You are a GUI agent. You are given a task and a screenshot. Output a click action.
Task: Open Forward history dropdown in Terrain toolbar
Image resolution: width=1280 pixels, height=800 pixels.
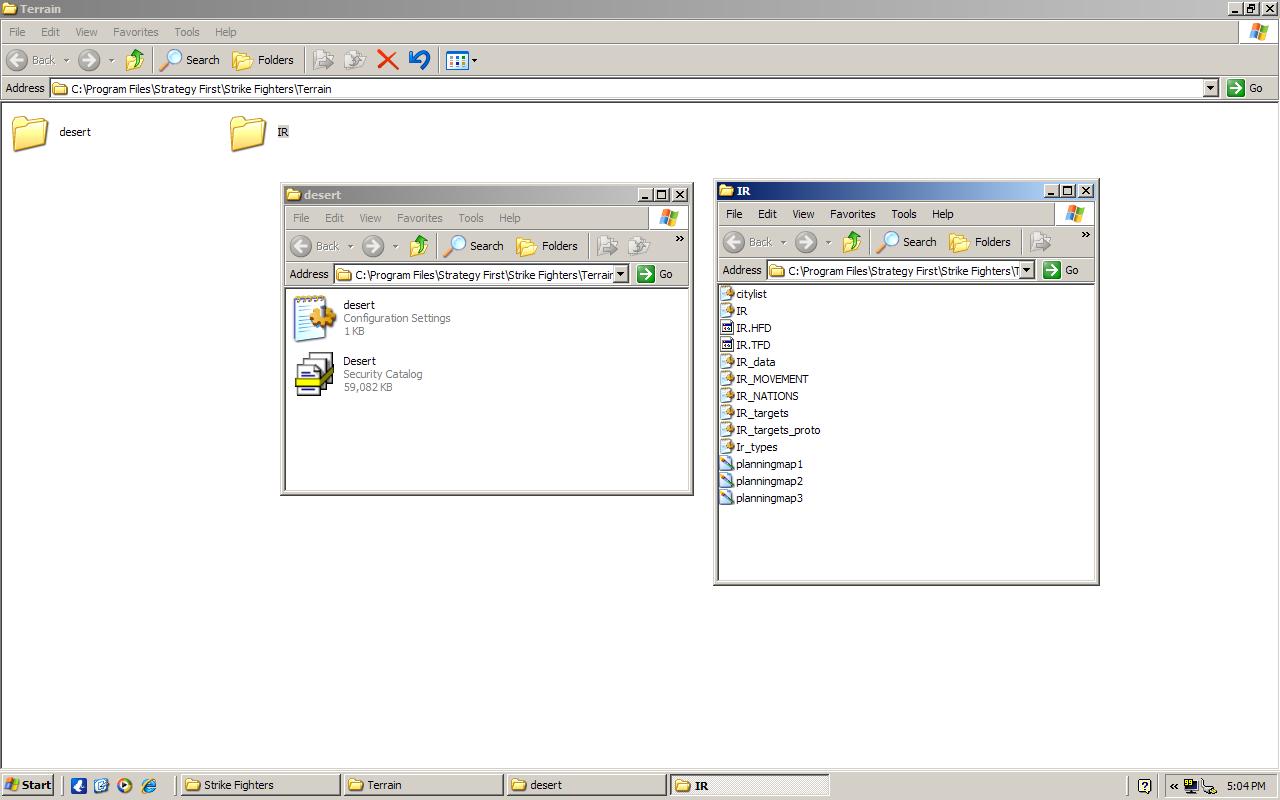(111, 60)
